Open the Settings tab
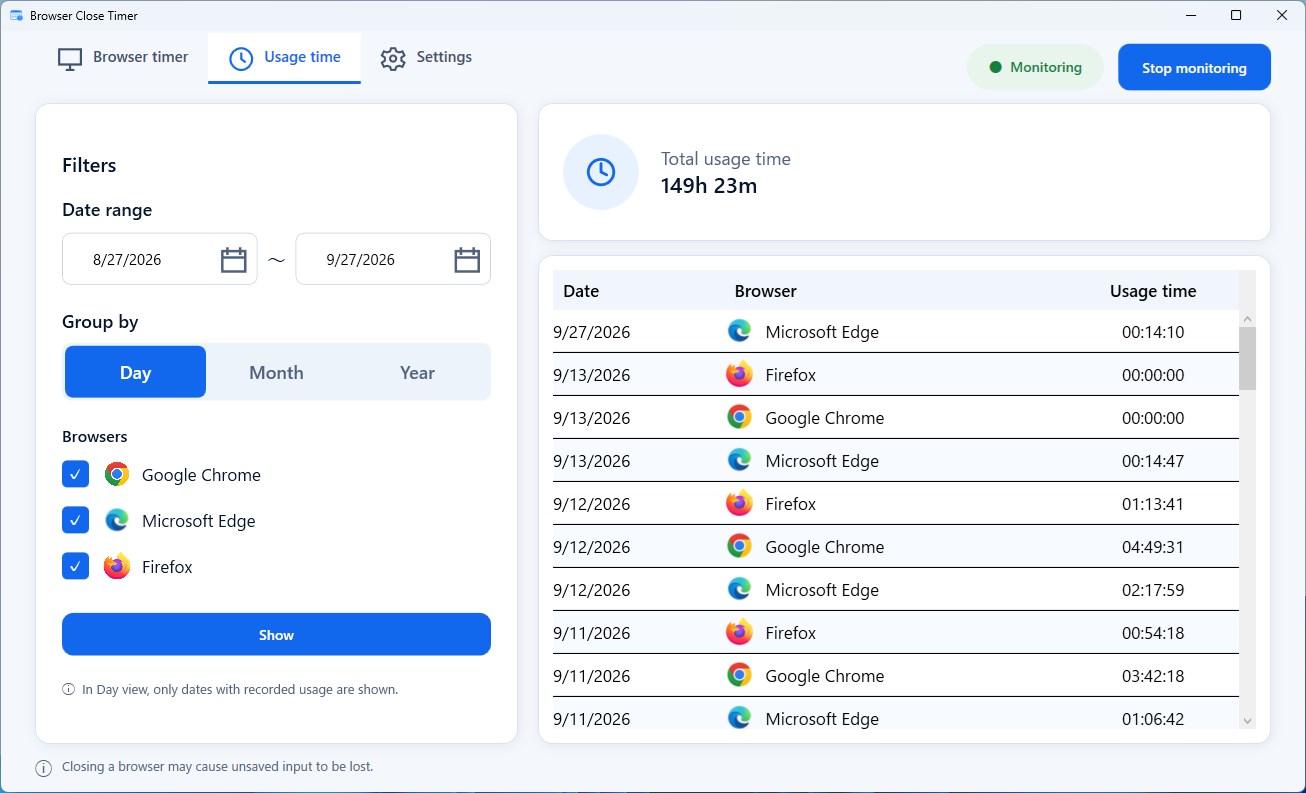The image size is (1306, 793). [x=426, y=58]
